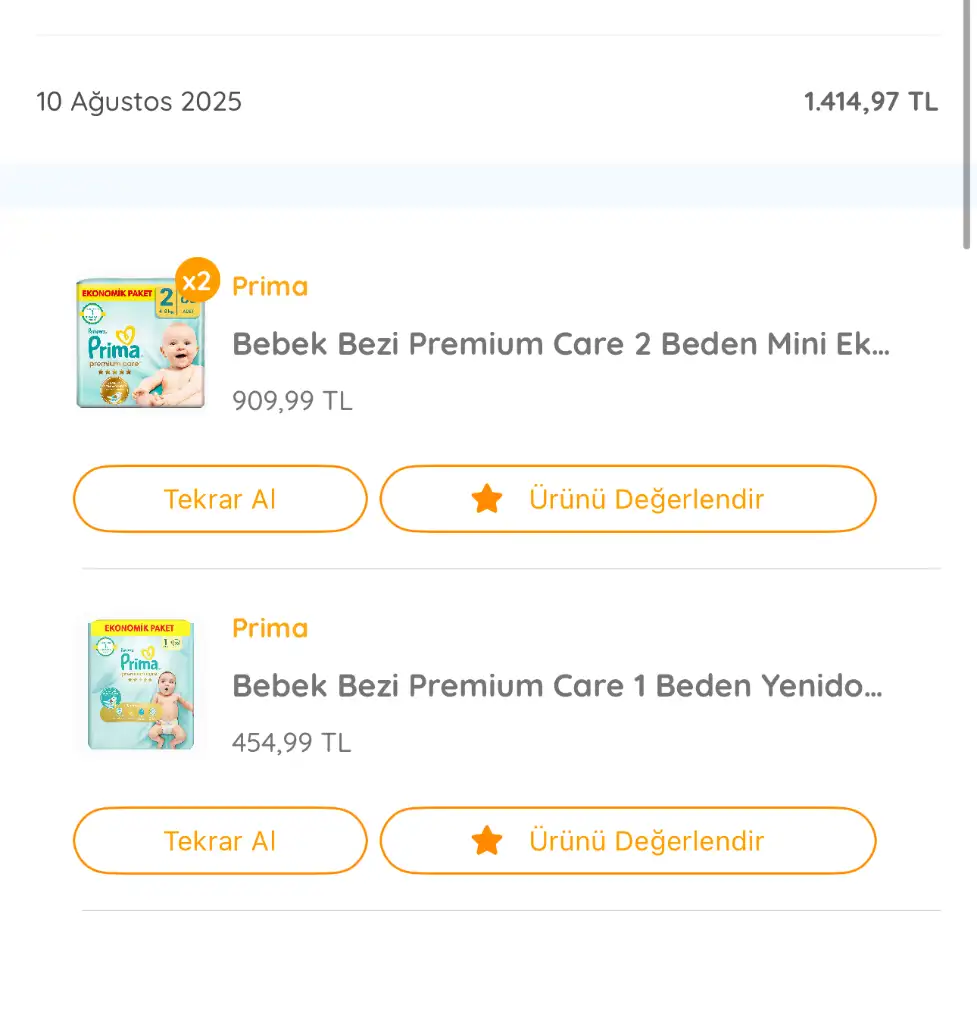
Task: Open the Prima size 1 package thumbnail
Action: 140,686
